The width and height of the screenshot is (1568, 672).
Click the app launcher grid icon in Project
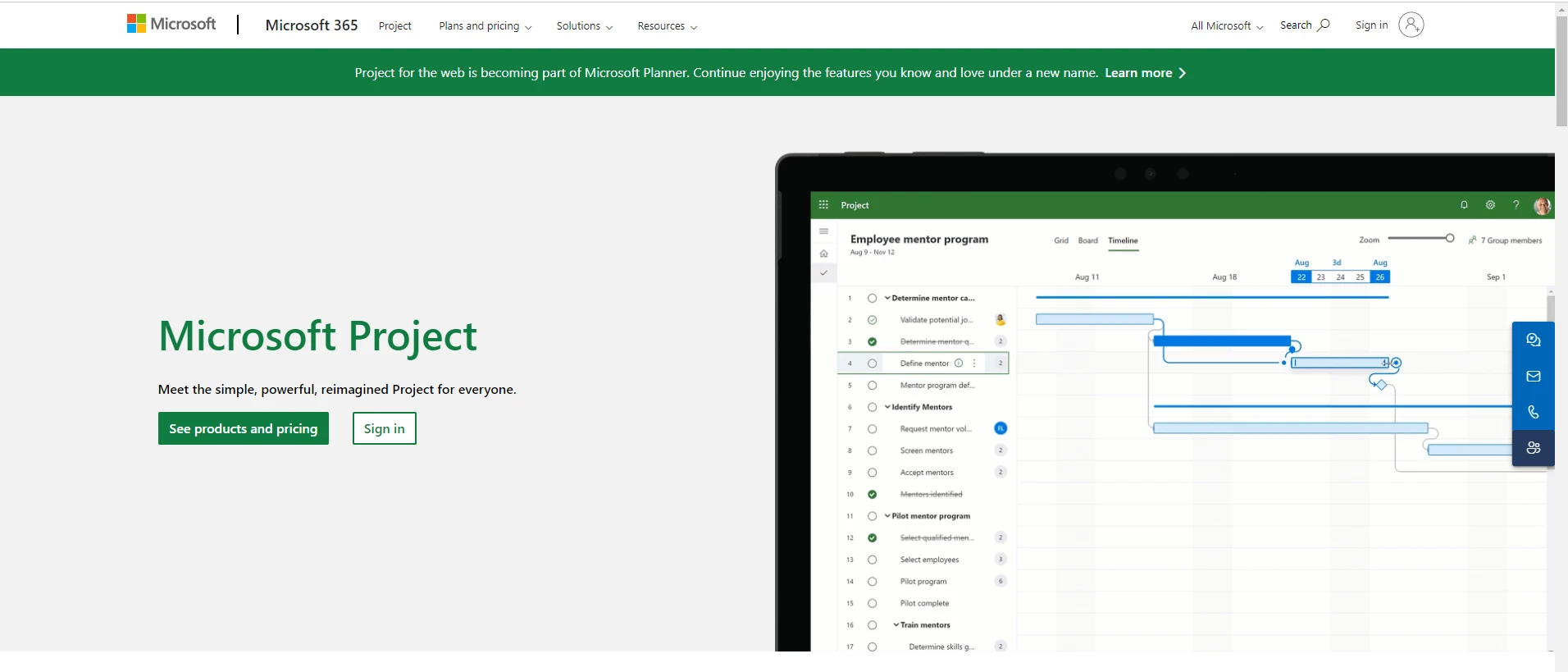click(823, 205)
